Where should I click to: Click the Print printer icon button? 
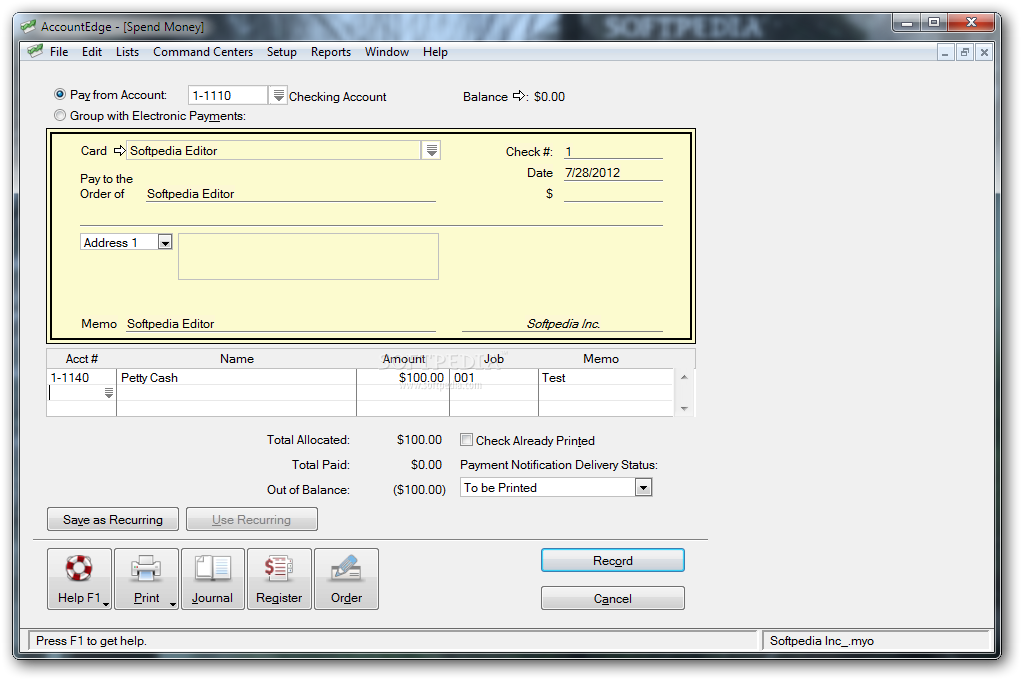147,579
